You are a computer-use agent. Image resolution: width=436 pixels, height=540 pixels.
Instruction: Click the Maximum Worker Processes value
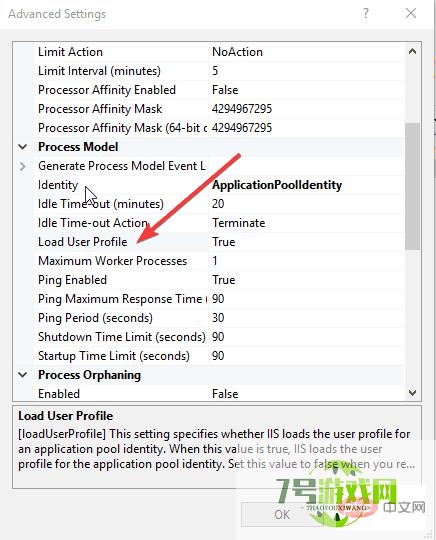click(x=306, y=261)
